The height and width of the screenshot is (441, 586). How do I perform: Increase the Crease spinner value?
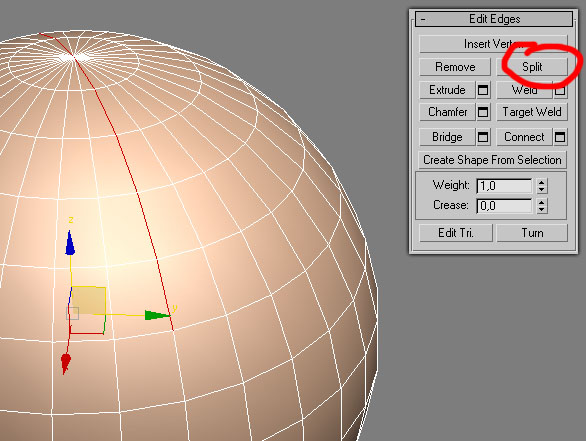[x=542, y=203]
